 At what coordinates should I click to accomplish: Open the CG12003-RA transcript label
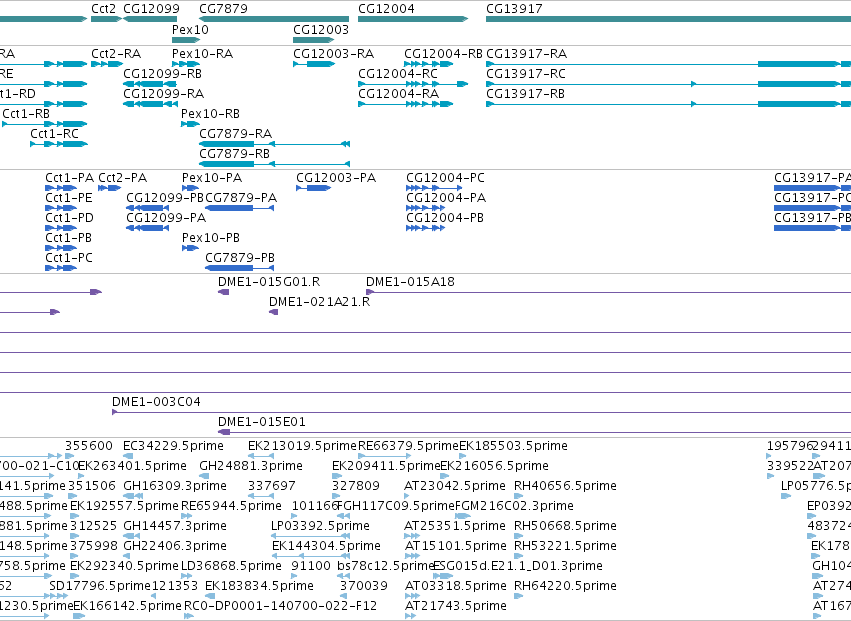click(x=333, y=54)
